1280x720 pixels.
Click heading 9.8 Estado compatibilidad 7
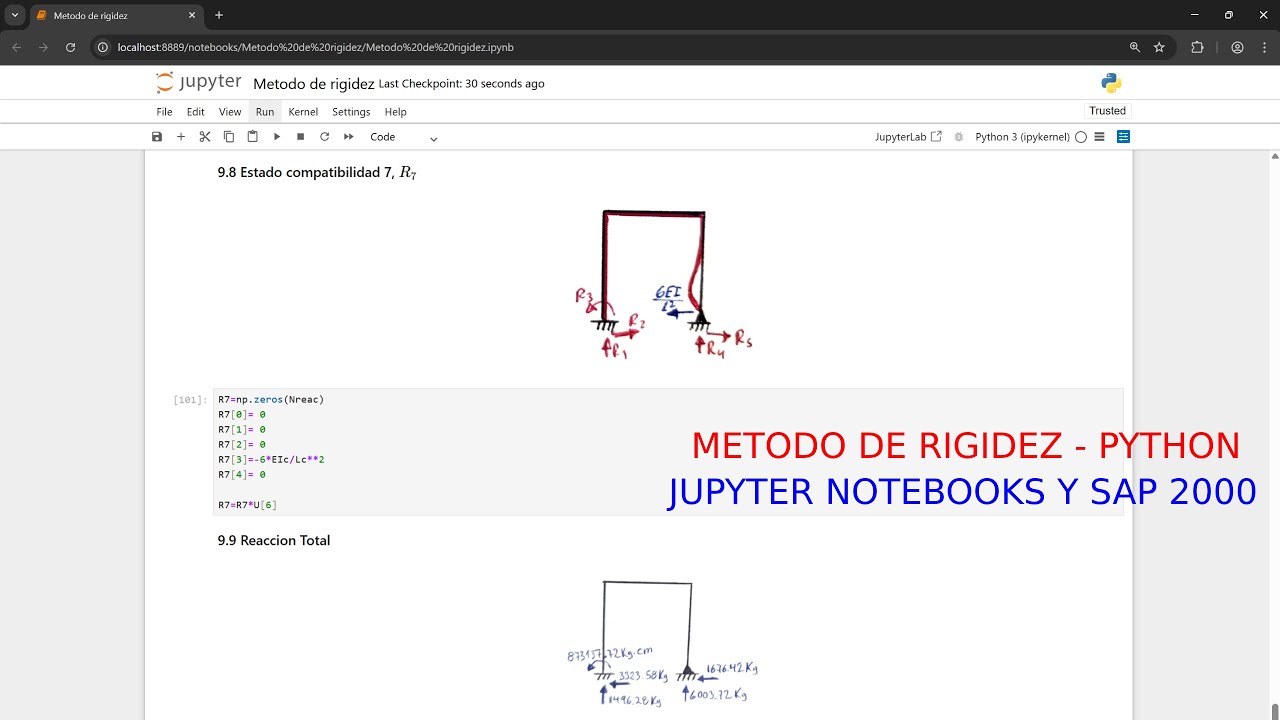[x=317, y=173]
